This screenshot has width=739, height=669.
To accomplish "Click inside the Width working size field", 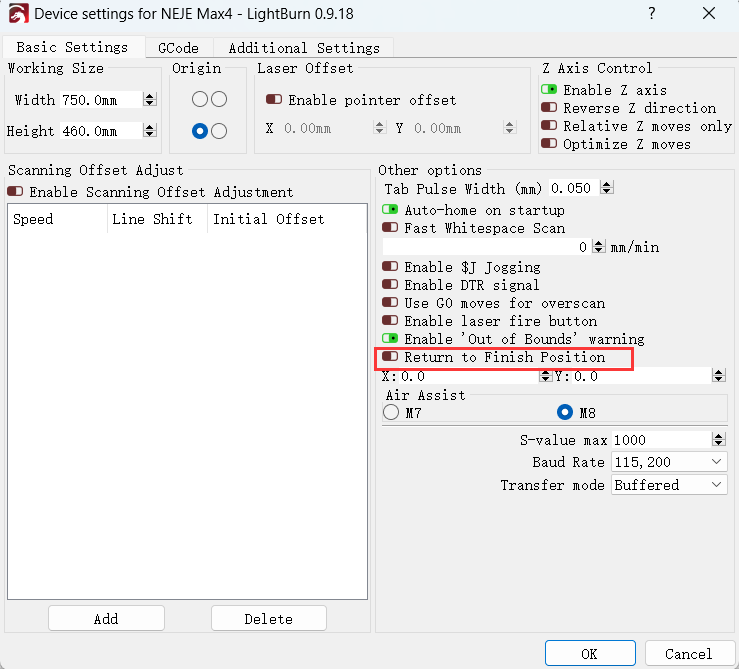I will click(100, 100).
